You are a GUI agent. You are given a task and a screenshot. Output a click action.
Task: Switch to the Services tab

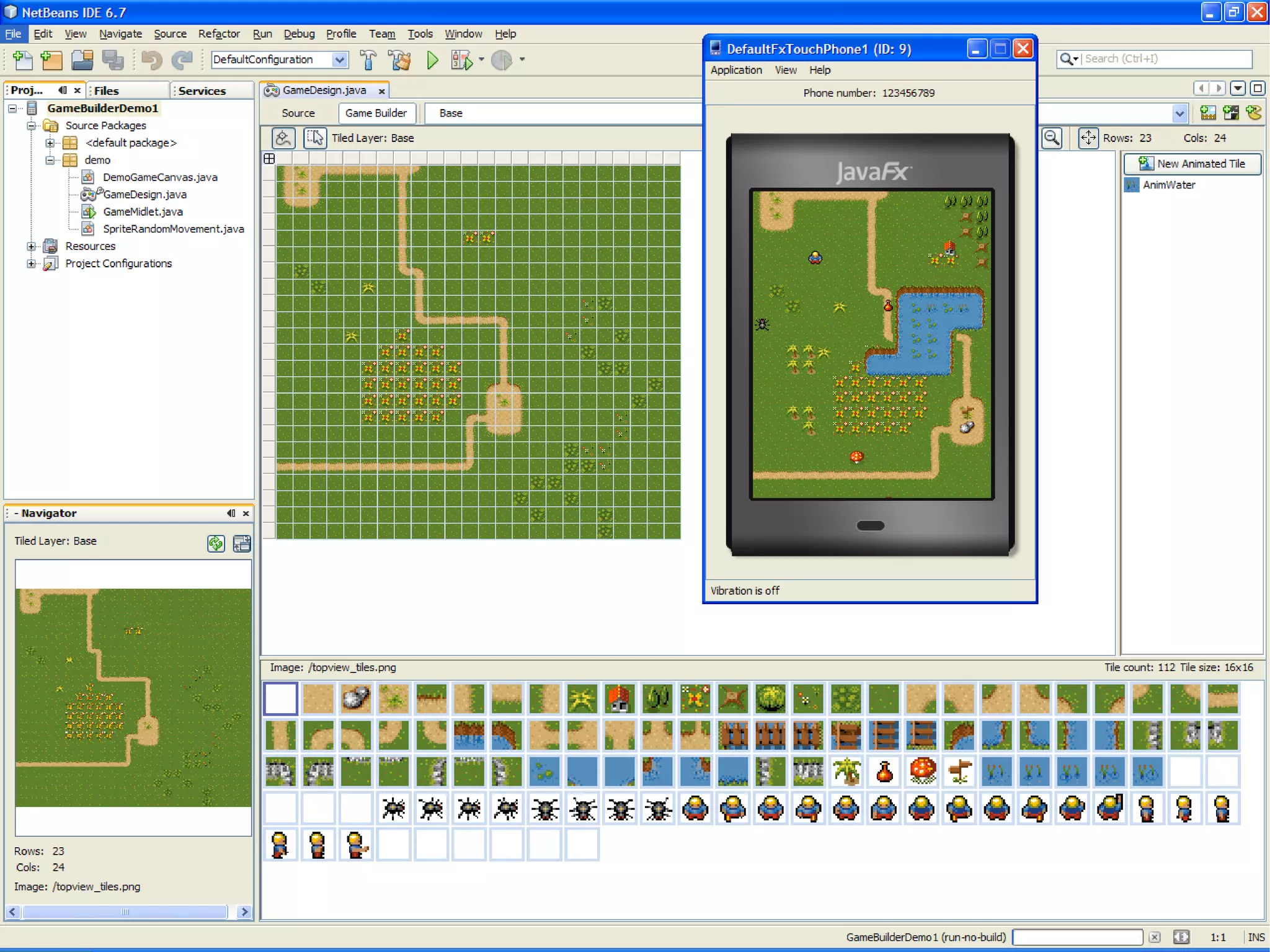point(202,91)
